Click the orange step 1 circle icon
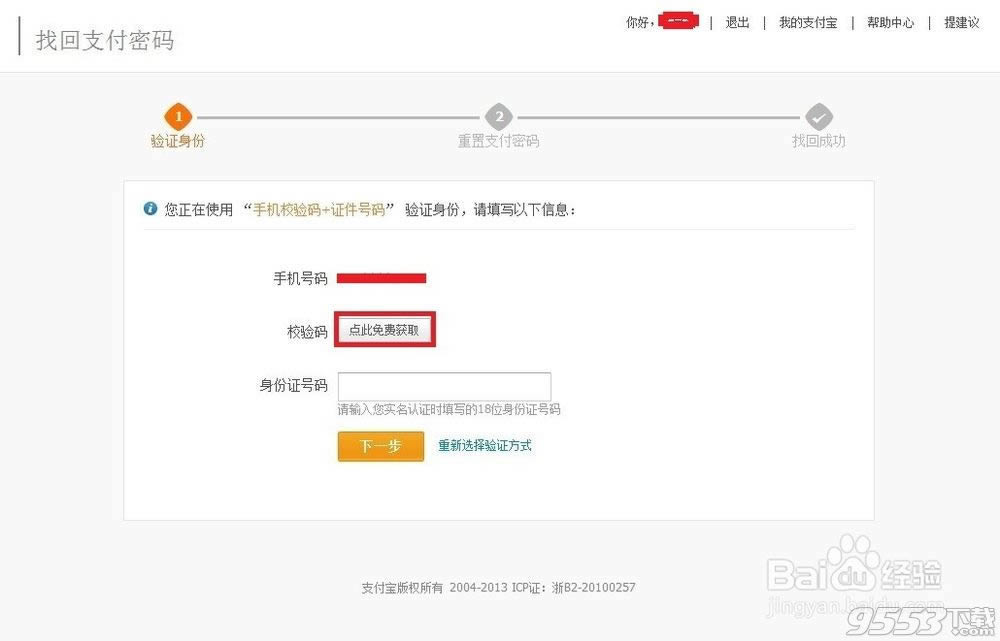 click(177, 117)
